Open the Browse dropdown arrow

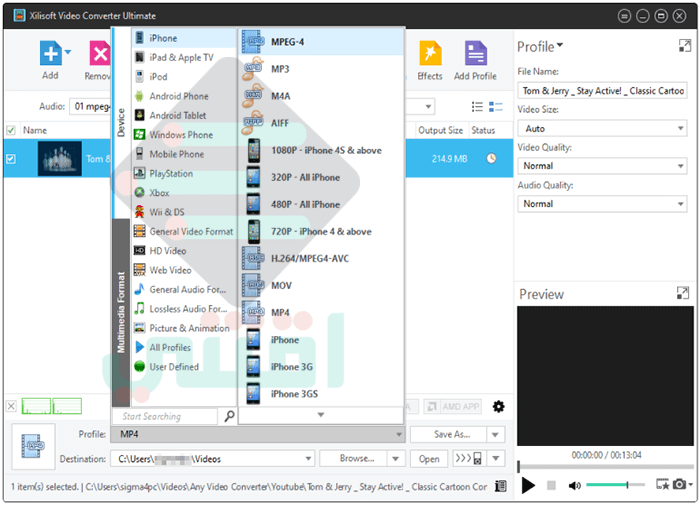(396, 459)
